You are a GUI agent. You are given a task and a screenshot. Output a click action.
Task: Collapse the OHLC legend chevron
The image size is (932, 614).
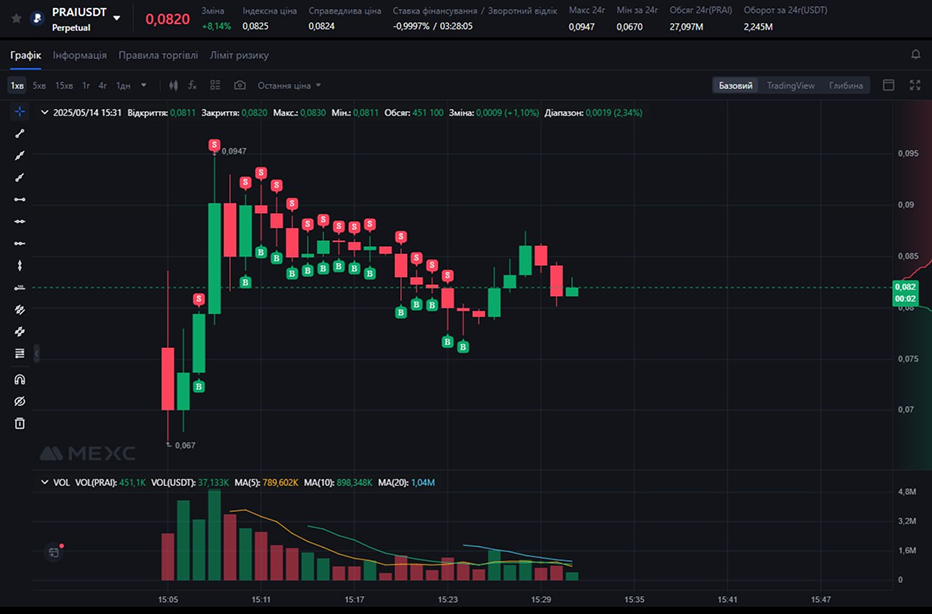pos(44,113)
